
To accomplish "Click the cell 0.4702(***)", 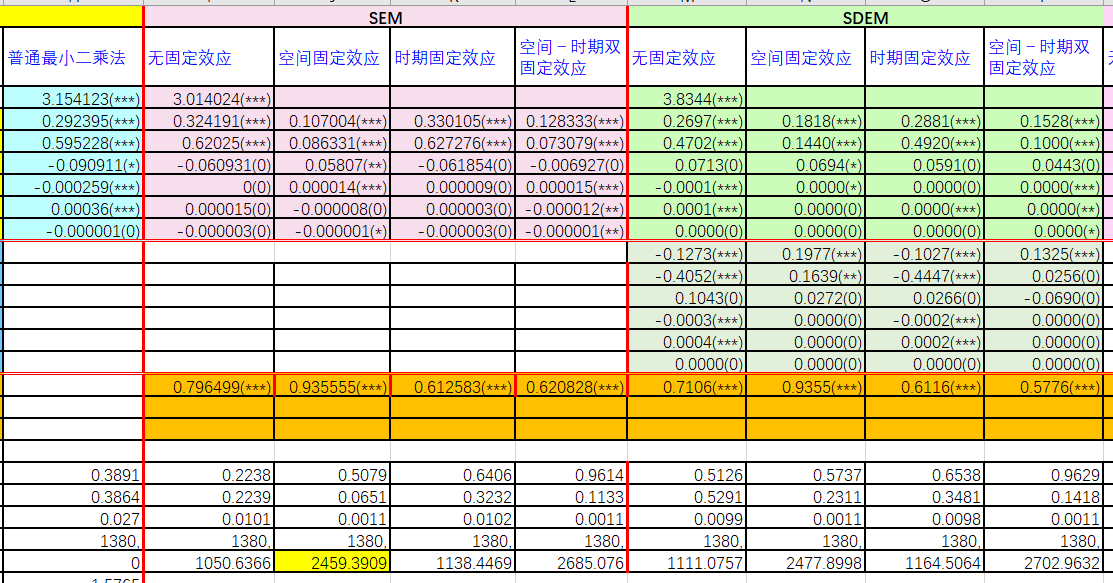I will pyautogui.click(x=687, y=143).
